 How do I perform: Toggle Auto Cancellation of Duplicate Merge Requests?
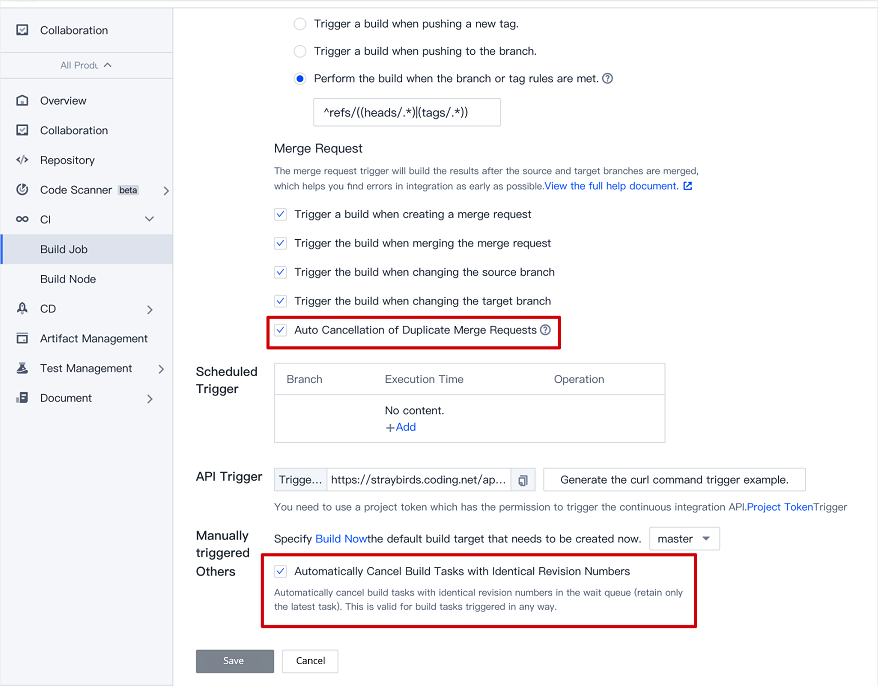pyautogui.click(x=281, y=330)
